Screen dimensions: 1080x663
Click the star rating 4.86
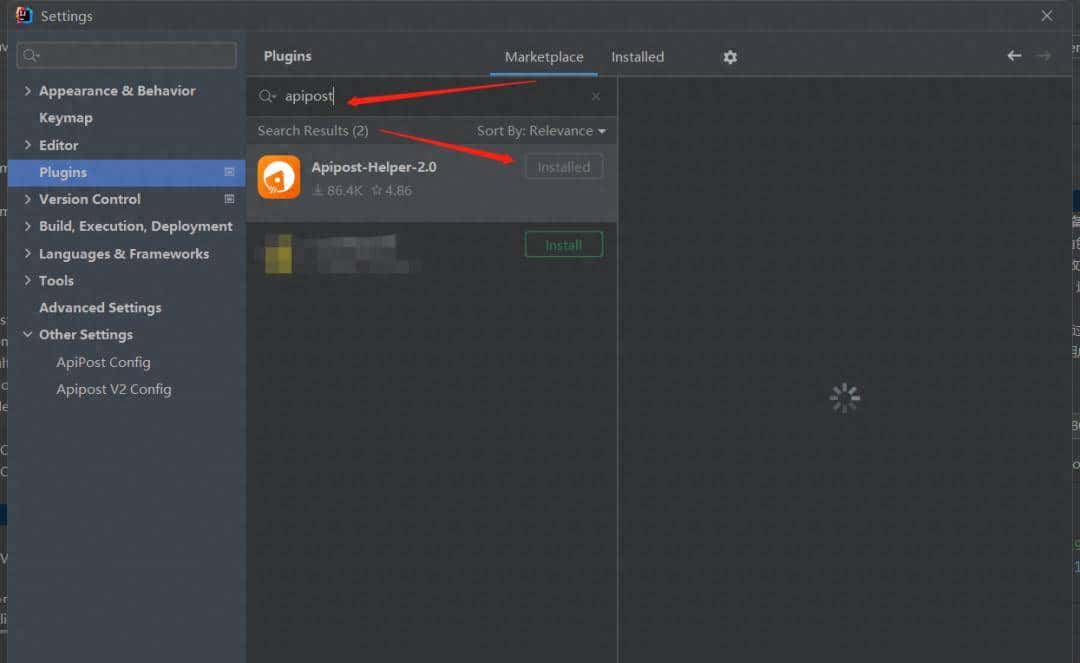click(x=391, y=191)
